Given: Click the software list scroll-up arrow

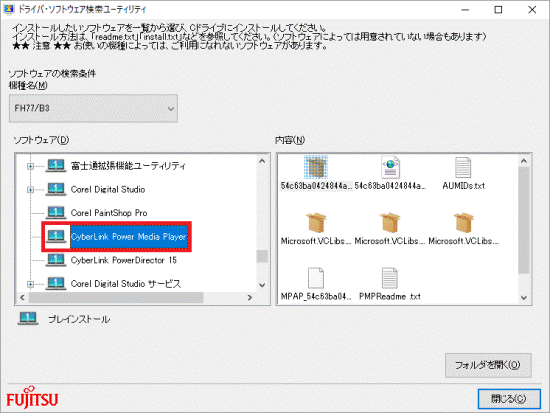Looking at the screenshot, I should pos(262,161).
